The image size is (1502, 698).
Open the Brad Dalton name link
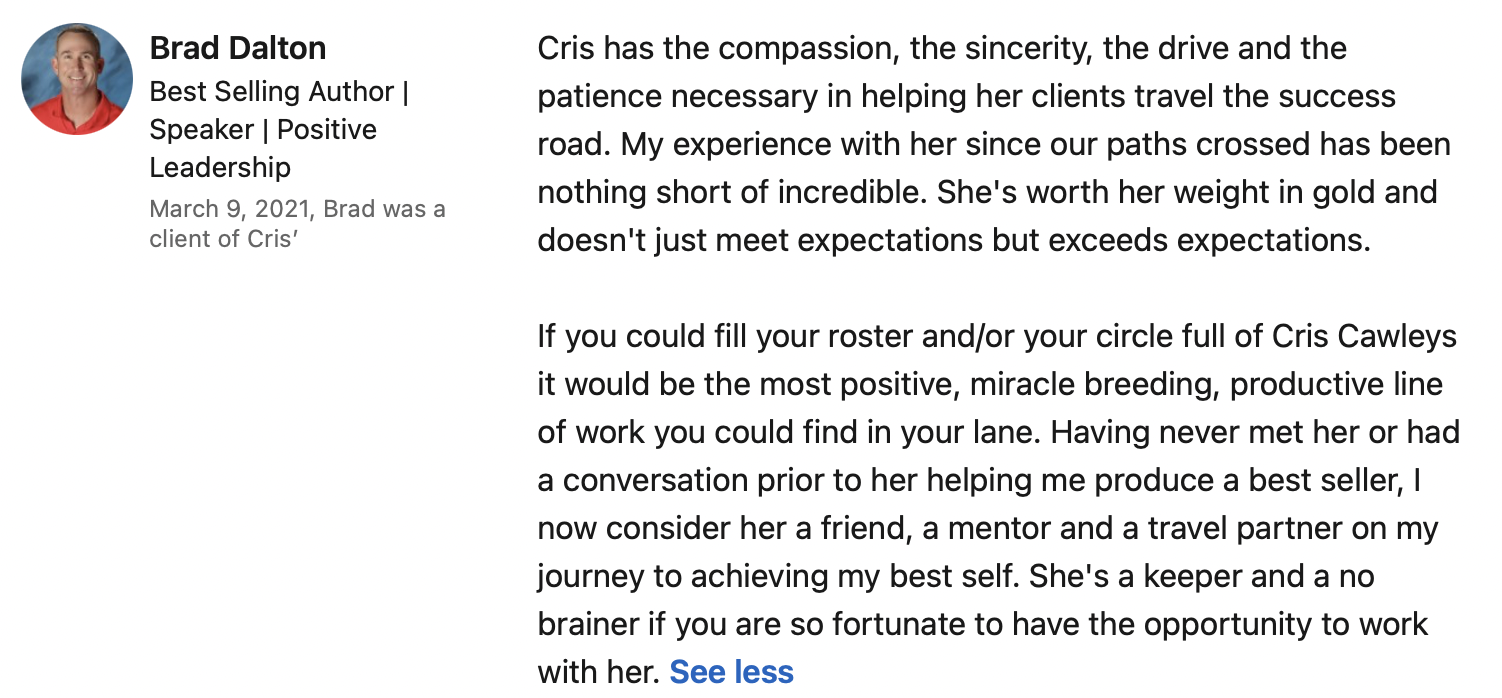click(x=237, y=48)
